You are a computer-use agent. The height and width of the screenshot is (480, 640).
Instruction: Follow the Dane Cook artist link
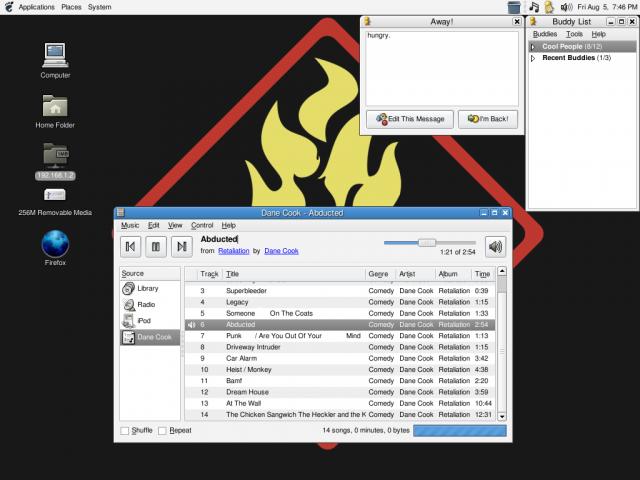(x=281, y=251)
